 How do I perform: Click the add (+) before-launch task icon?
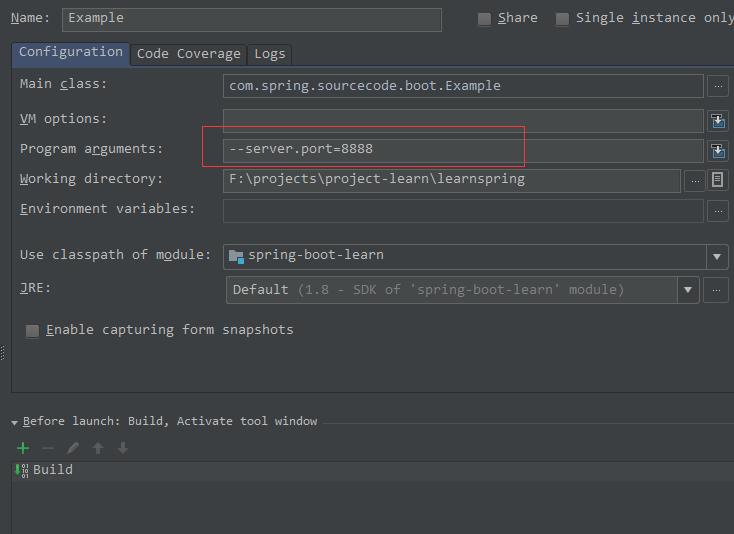23,448
